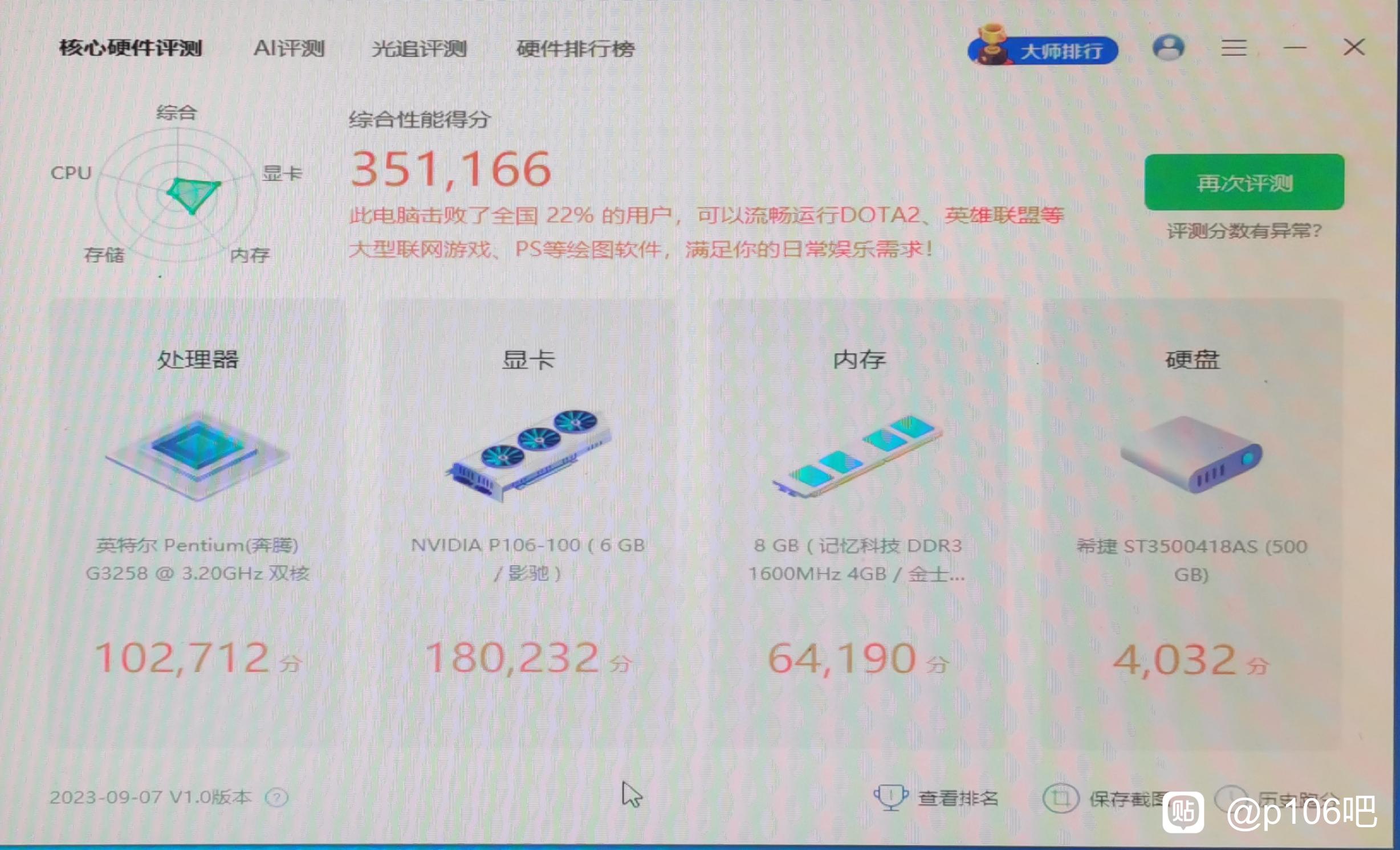1400x850 pixels.
Task: Minimize the benchmark window
Action: tap(1295, 48)
